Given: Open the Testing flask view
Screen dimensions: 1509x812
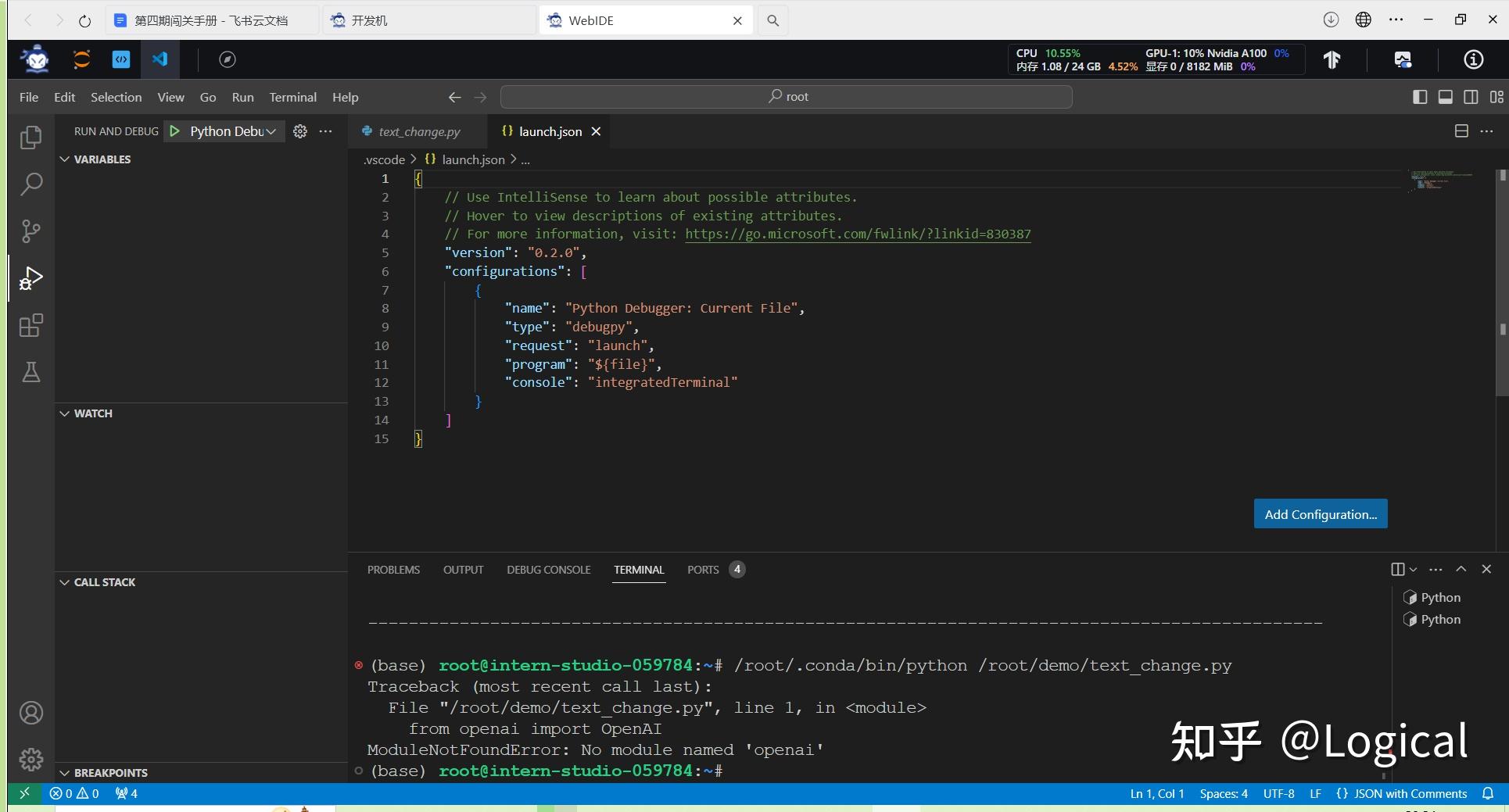Looking at the screenshot, I should point(30,372).
